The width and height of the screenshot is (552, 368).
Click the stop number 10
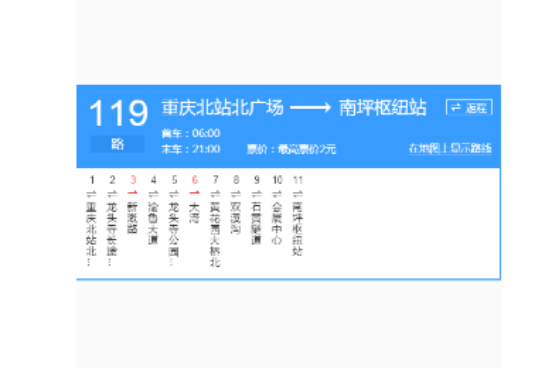(x=277, y=180)
